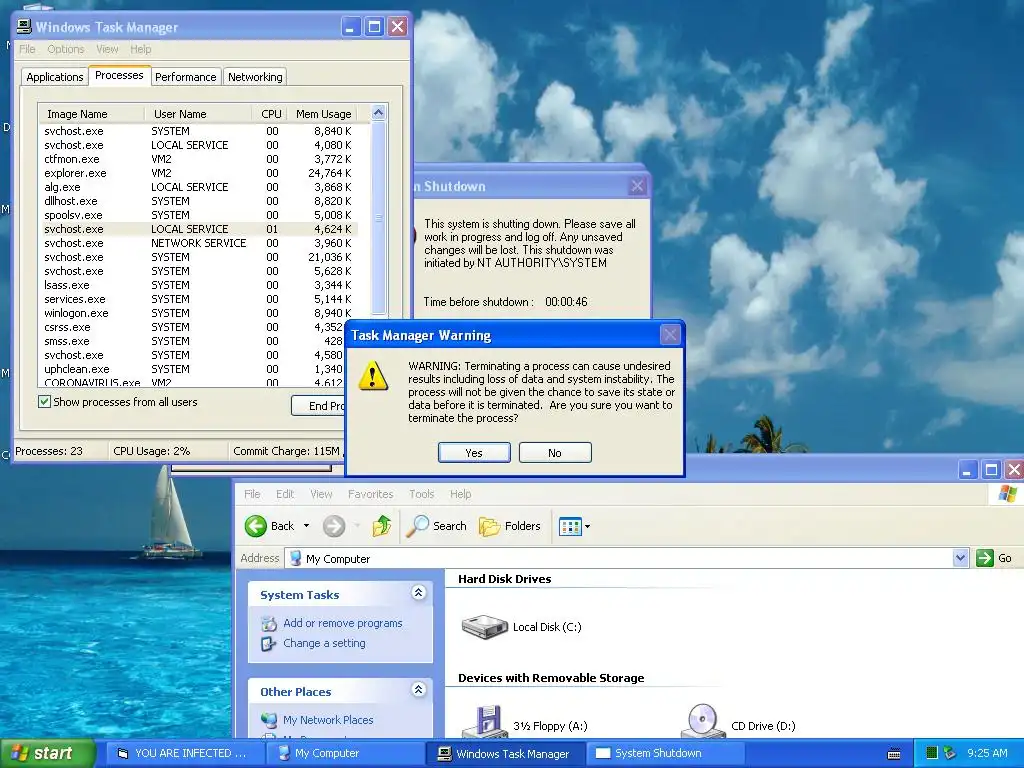
Task: Expand the Address bar dropdown arrow
Action: [960, 558]
